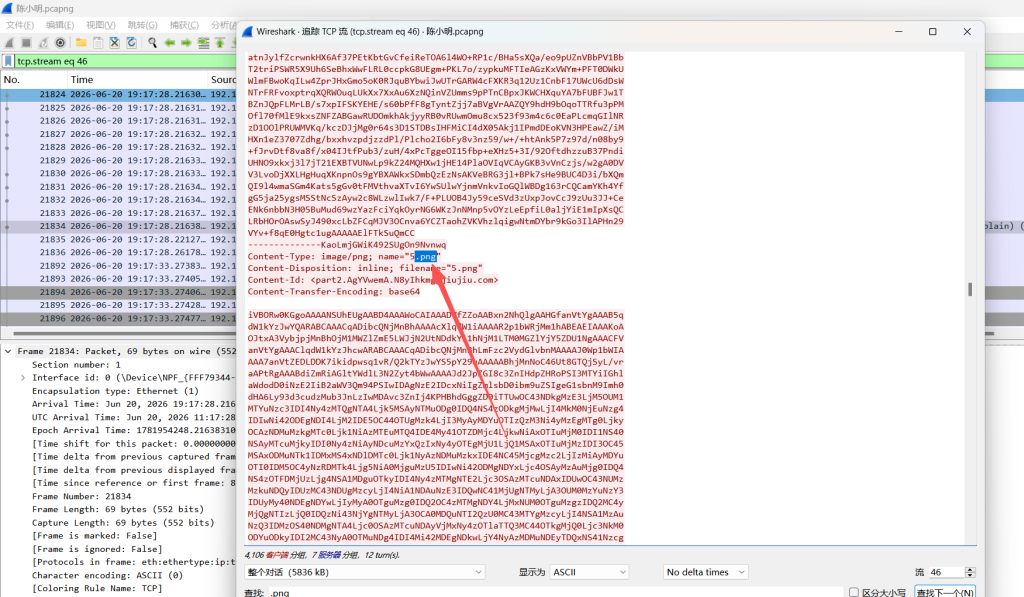Select packet row 21834

click(x=118, y=226)
